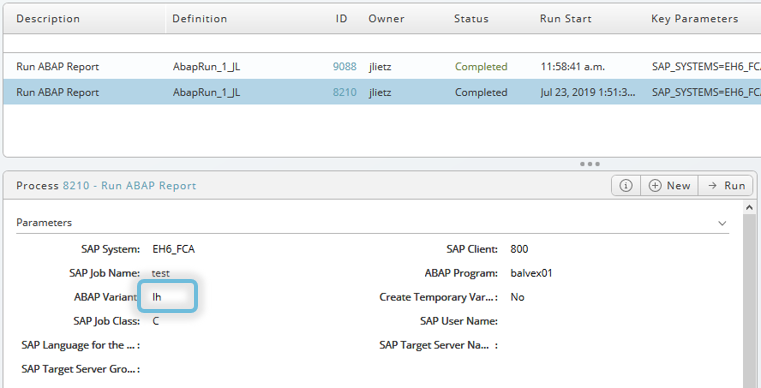Sort by Definition column header
Screen dimensions: 761x388
[x=199, y=18]
